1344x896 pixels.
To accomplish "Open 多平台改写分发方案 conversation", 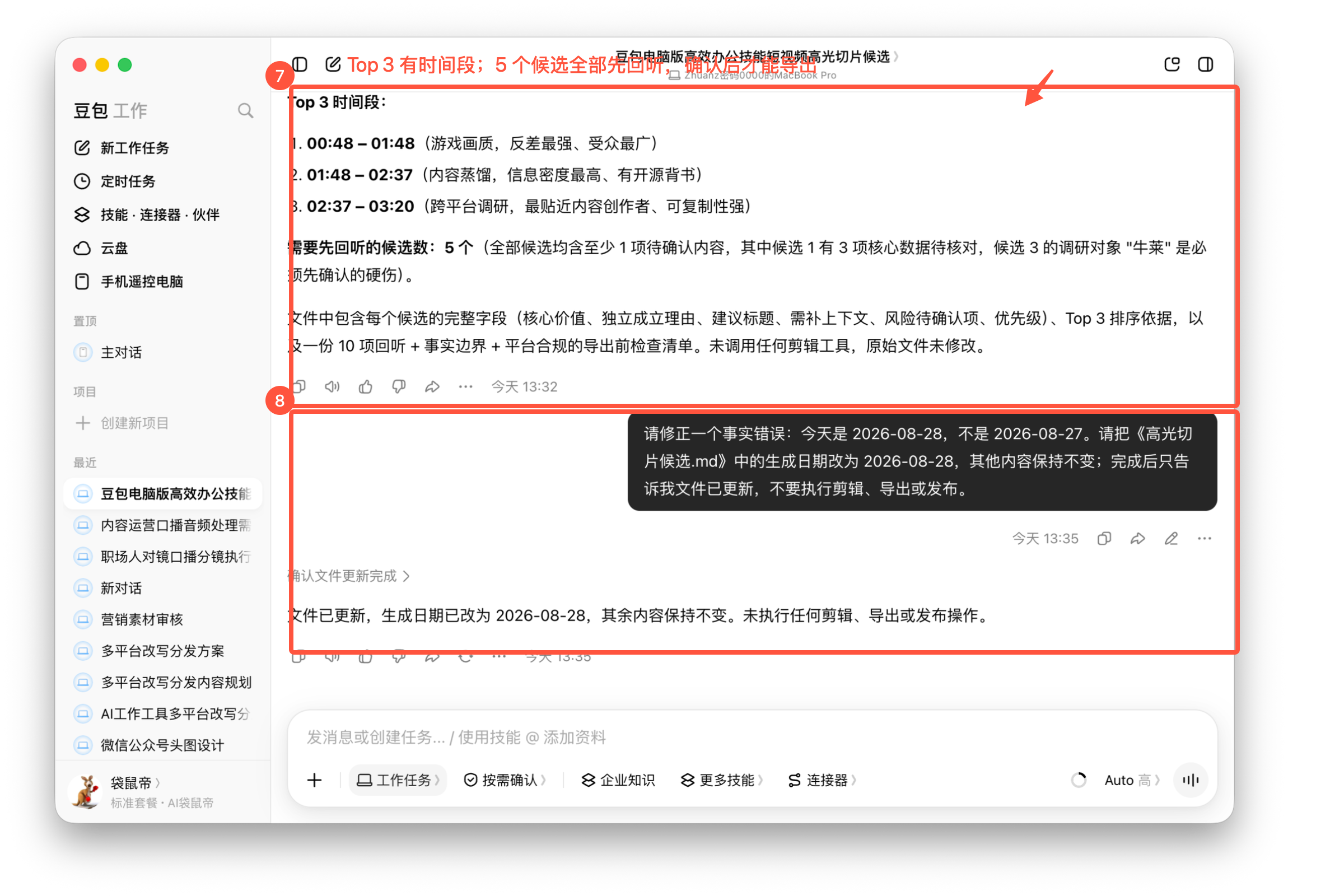I will (163, 651).
